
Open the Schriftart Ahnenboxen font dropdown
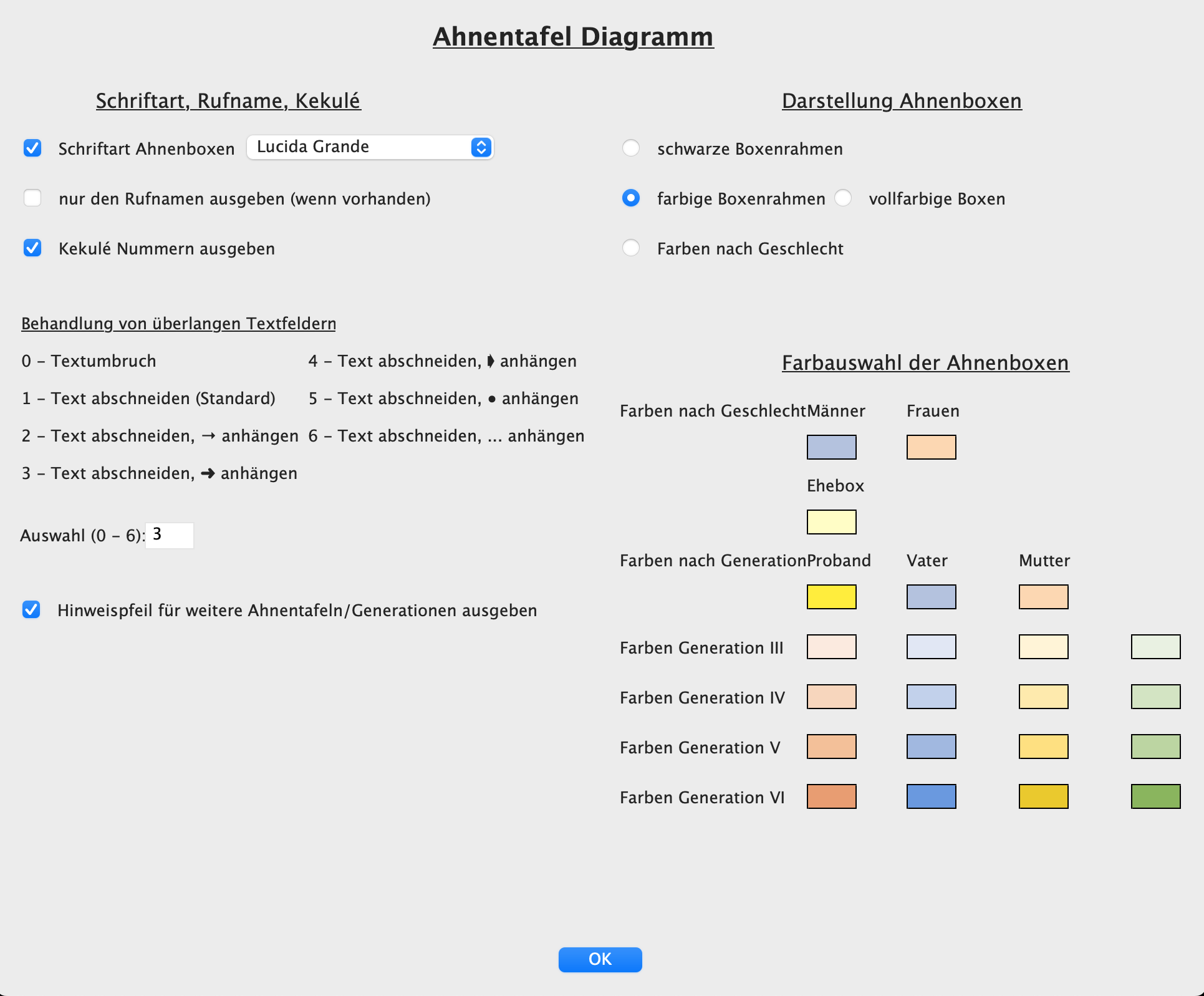(x=370, y=147)
